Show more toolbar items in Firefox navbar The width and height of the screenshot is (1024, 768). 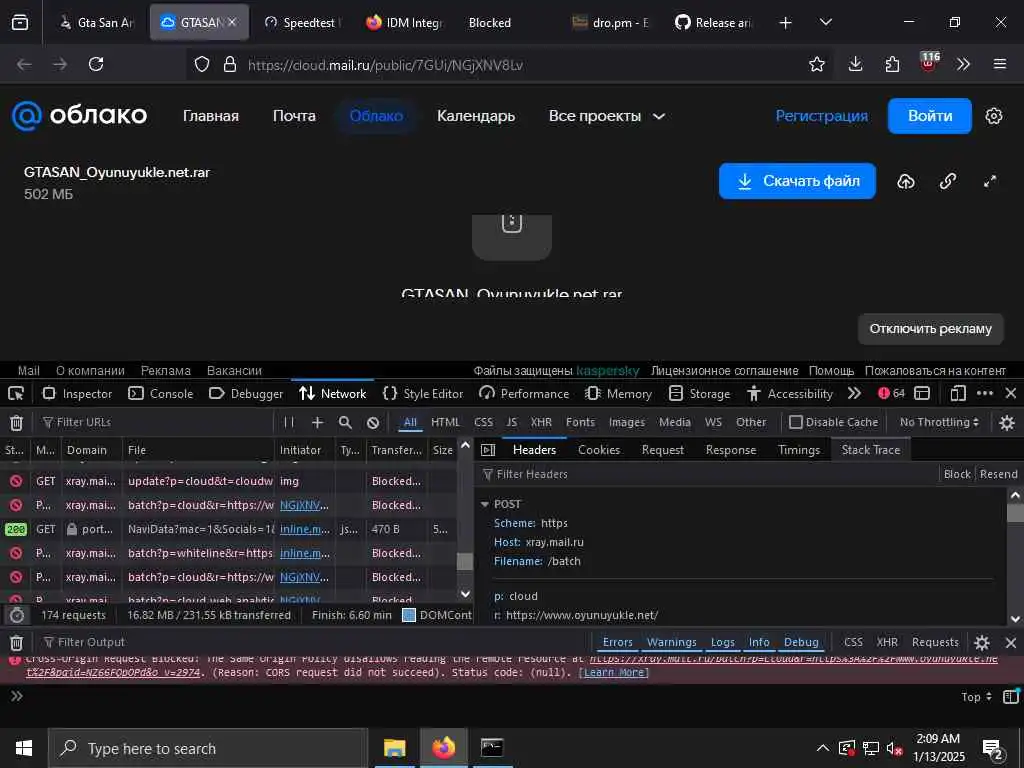click(963, 64)
